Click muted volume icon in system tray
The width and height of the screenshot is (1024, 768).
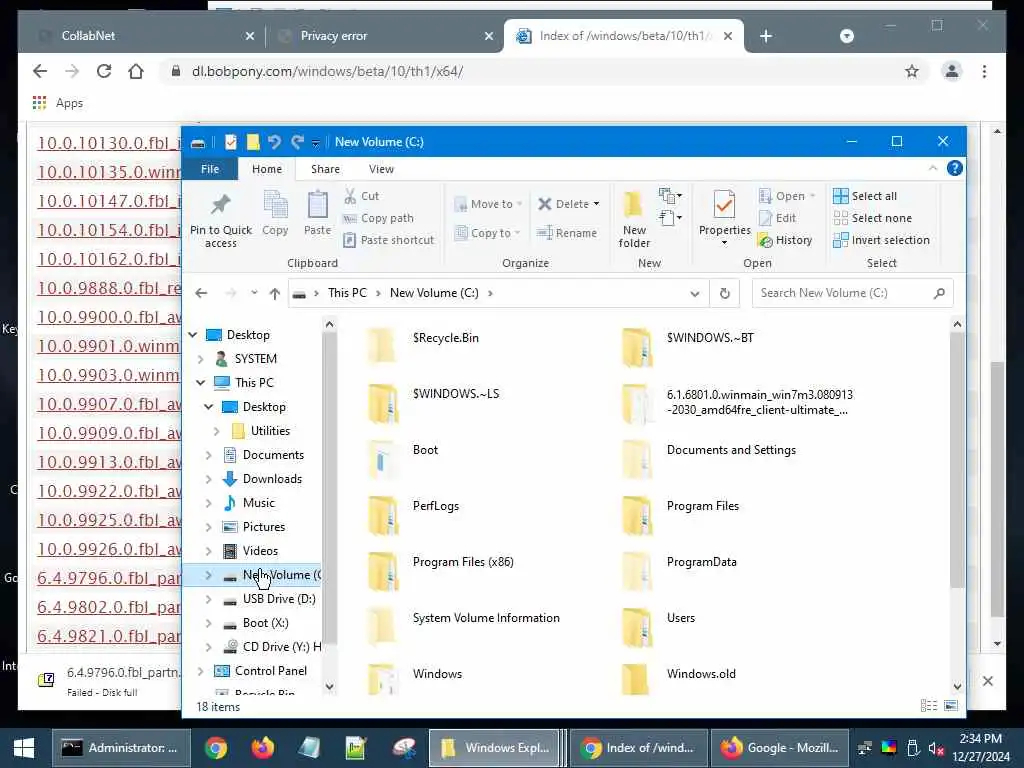click(936, 748)
